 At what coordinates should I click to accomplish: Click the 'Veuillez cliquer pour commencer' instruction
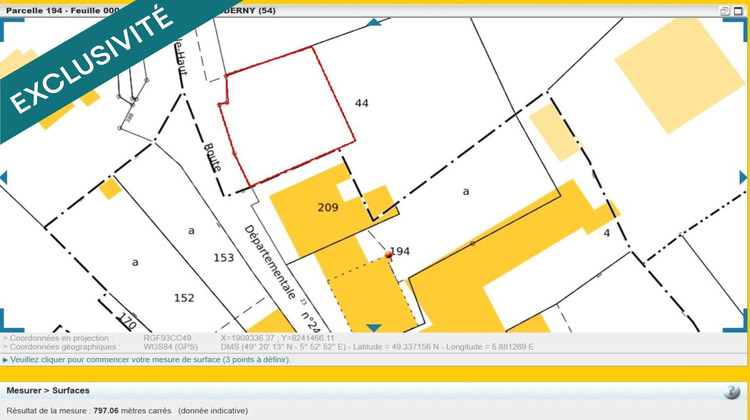(x=149, y=359)
